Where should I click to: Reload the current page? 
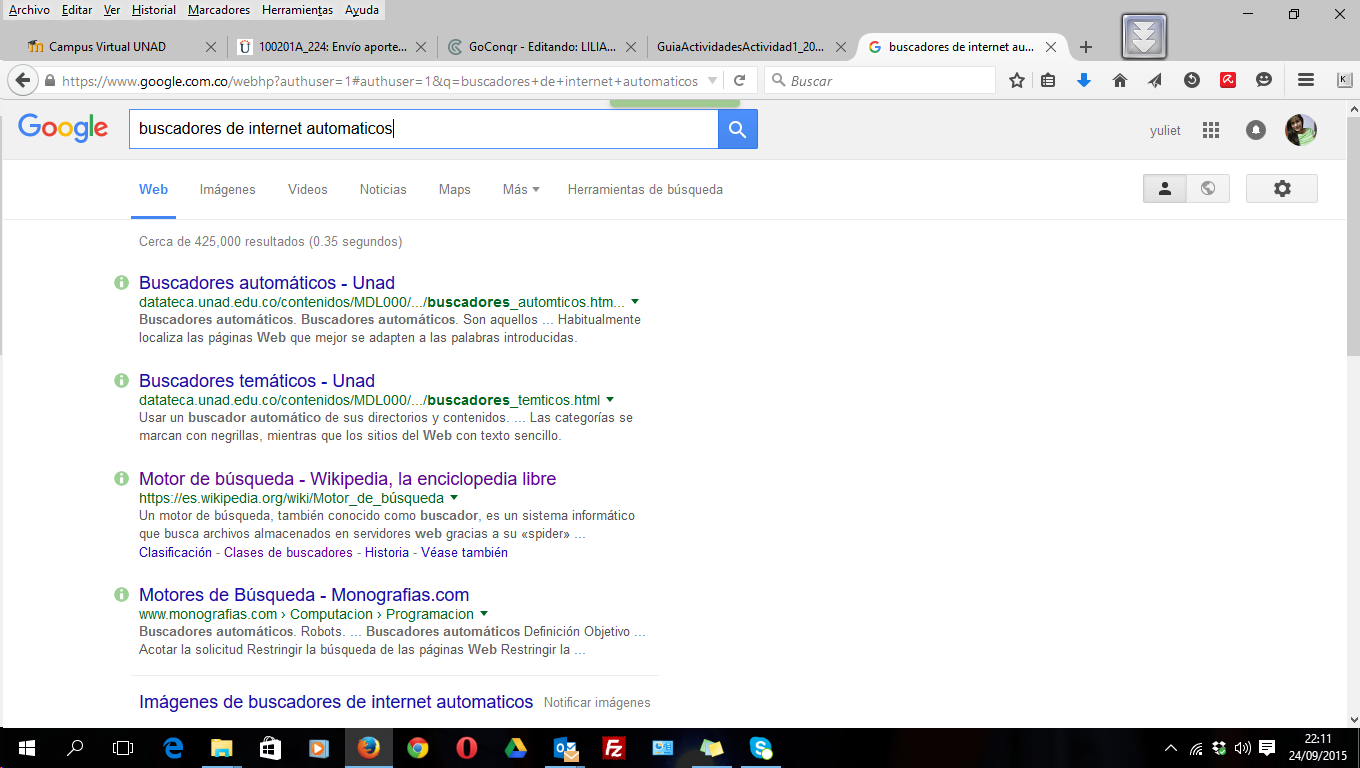[740, 81]
